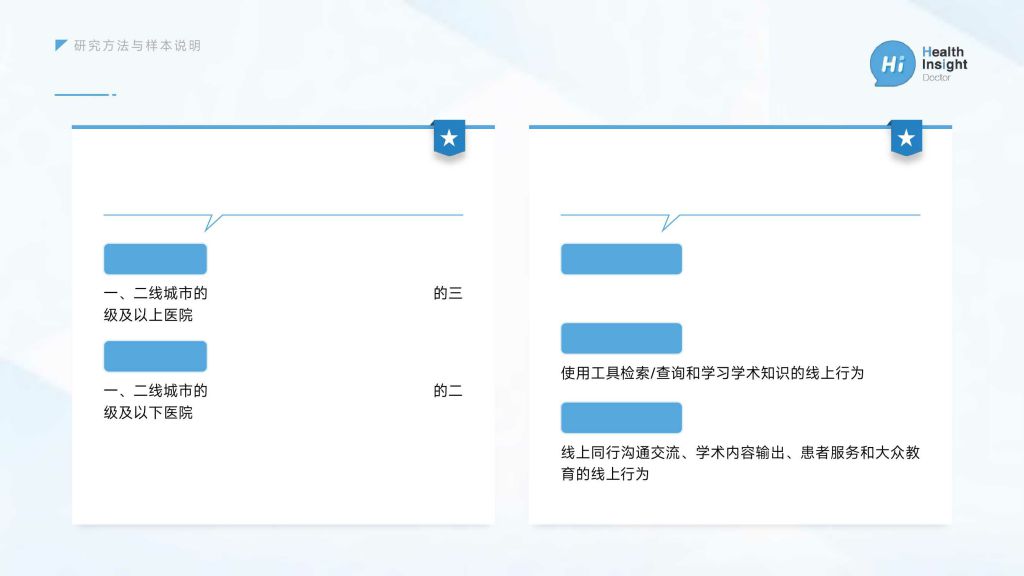Click blue label above 级及以上医院 text

coord(155,259)
